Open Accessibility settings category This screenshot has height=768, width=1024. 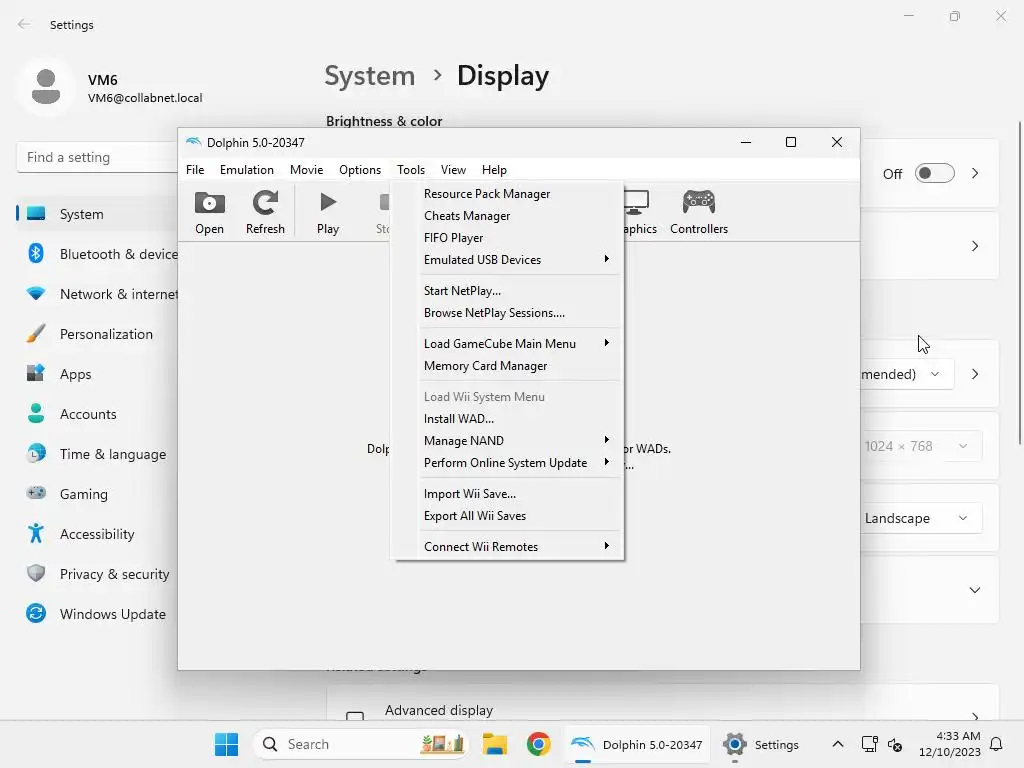click(98, 534)
